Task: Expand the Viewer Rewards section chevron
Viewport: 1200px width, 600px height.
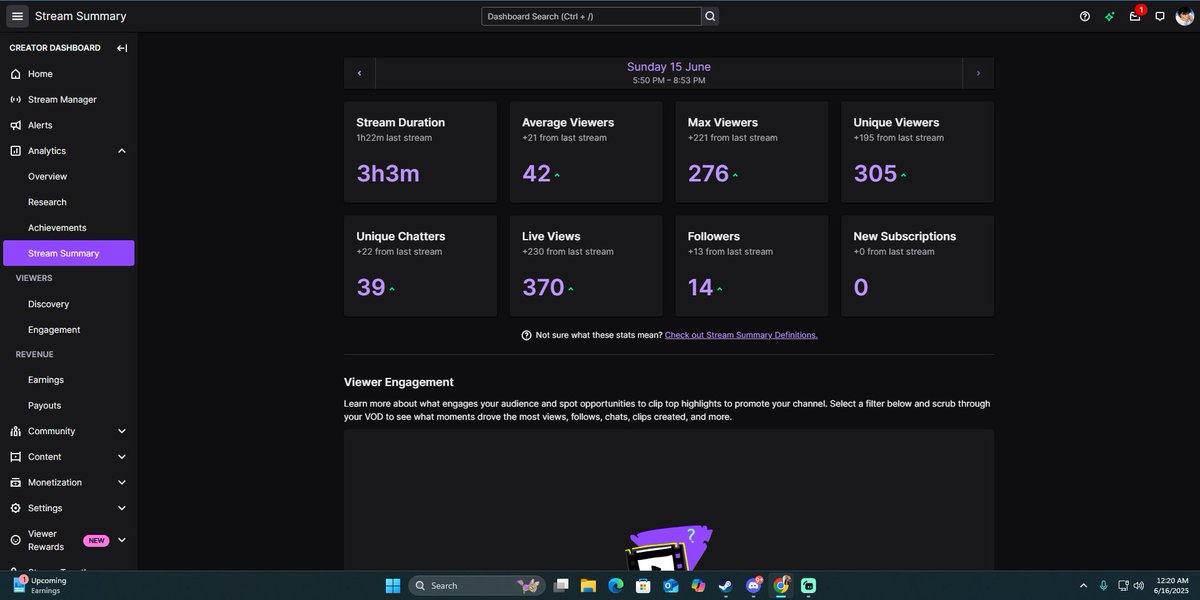Action: click(x=122, y=540)
